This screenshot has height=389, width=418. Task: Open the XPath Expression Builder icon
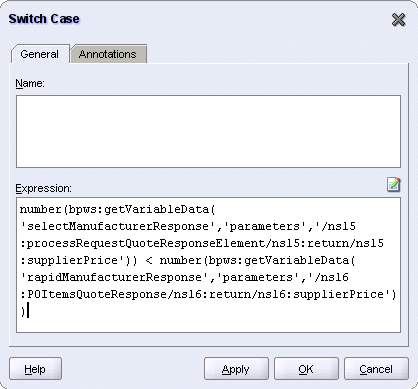coord(393,184)
